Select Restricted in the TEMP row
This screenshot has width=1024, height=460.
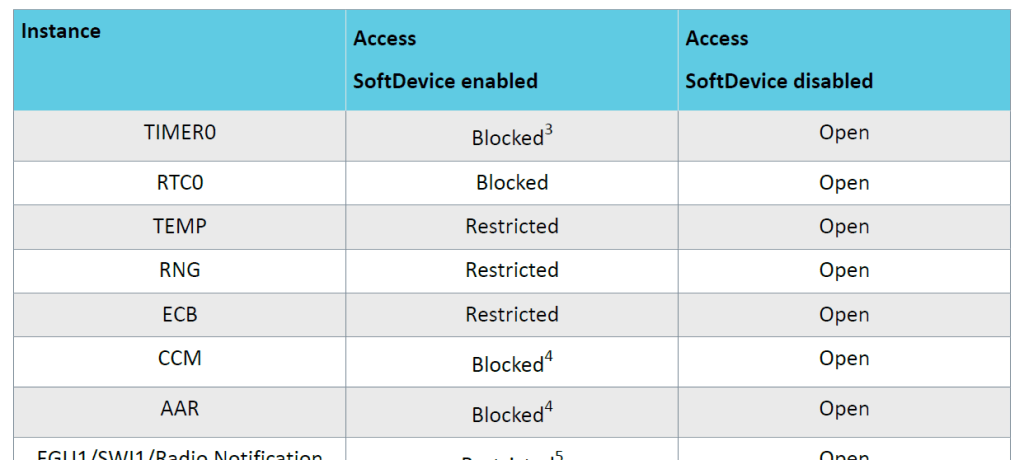(512, 226)
